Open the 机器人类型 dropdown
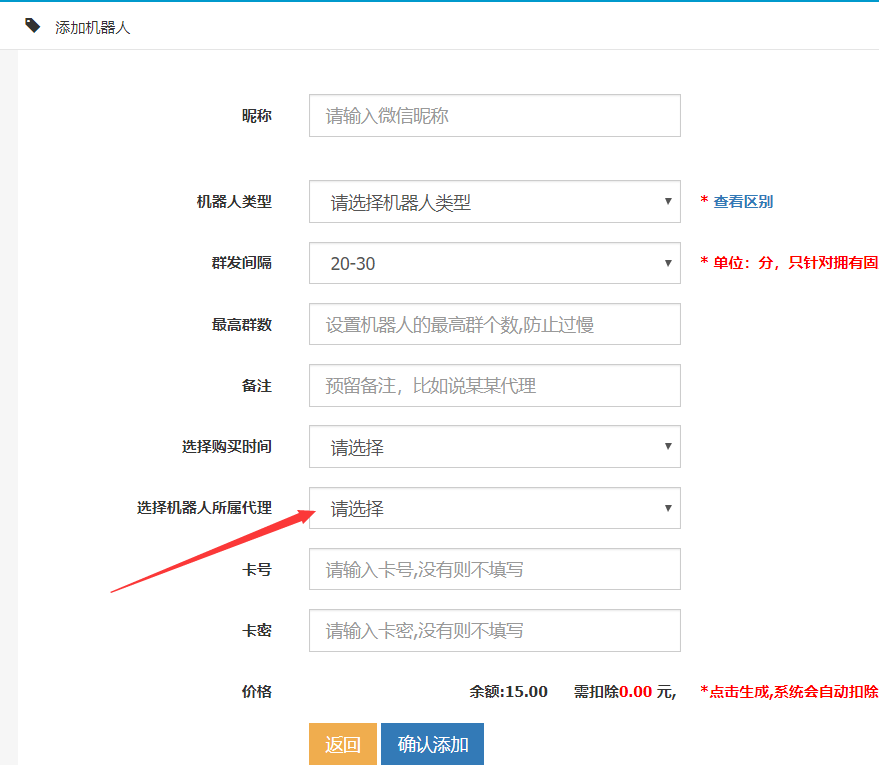The image size is (879, 765). (x=494, y=201)
